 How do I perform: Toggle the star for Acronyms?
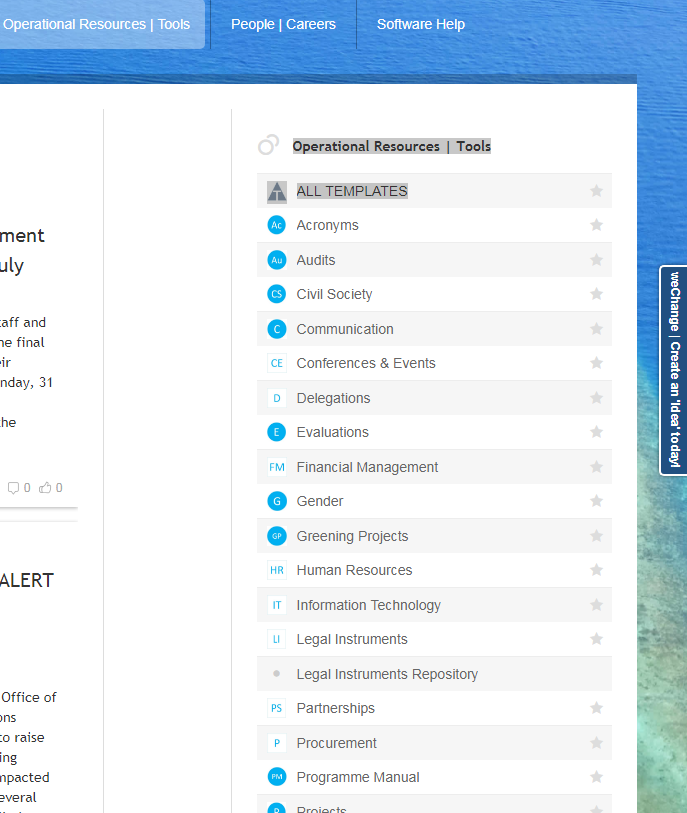click(596, 225)
